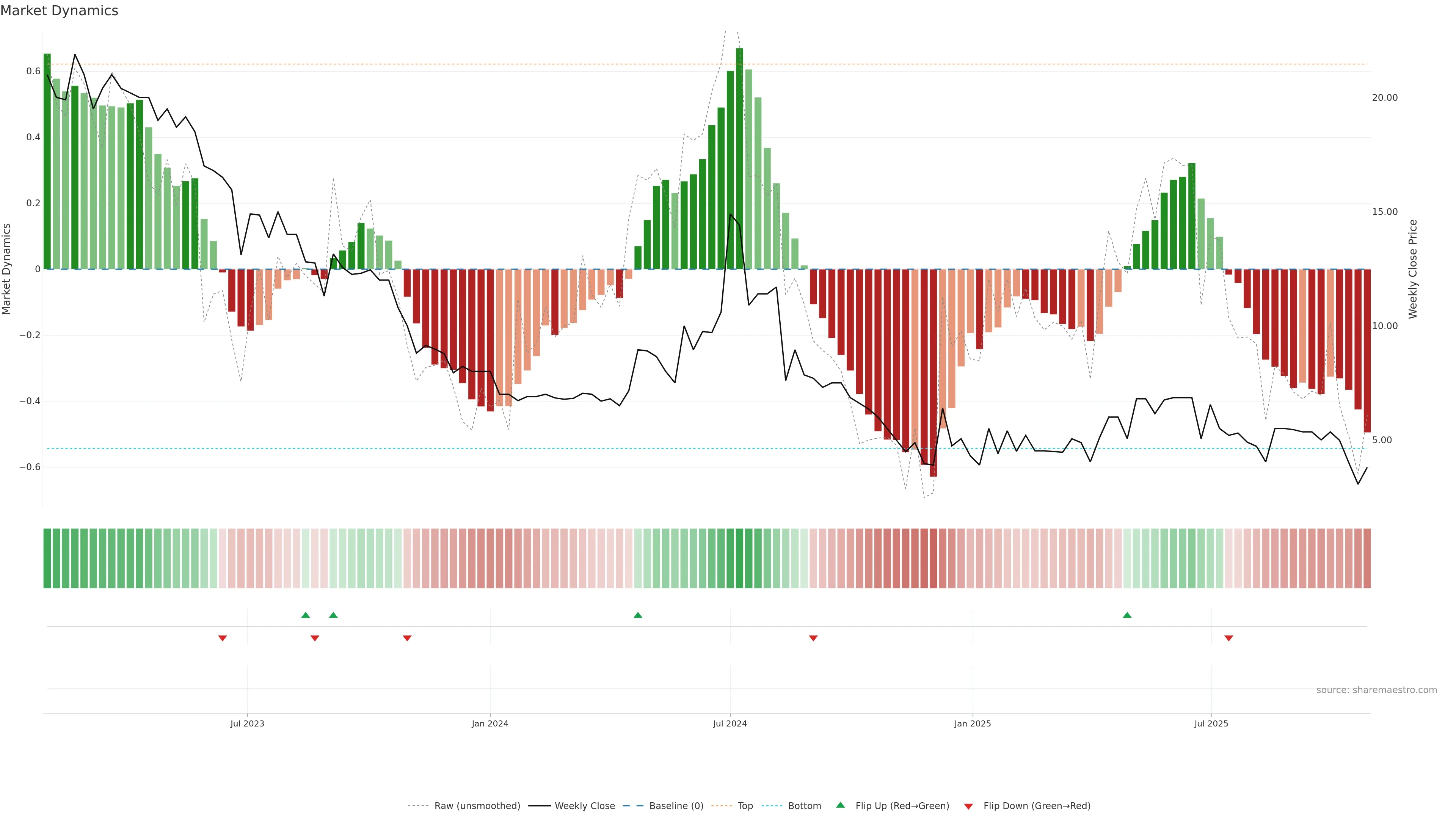Image resolution: width=1456 pixels, height=819 pixels.
Task: Click the last flip-down marker before Jan 2024
Action: tap(407, 638)
